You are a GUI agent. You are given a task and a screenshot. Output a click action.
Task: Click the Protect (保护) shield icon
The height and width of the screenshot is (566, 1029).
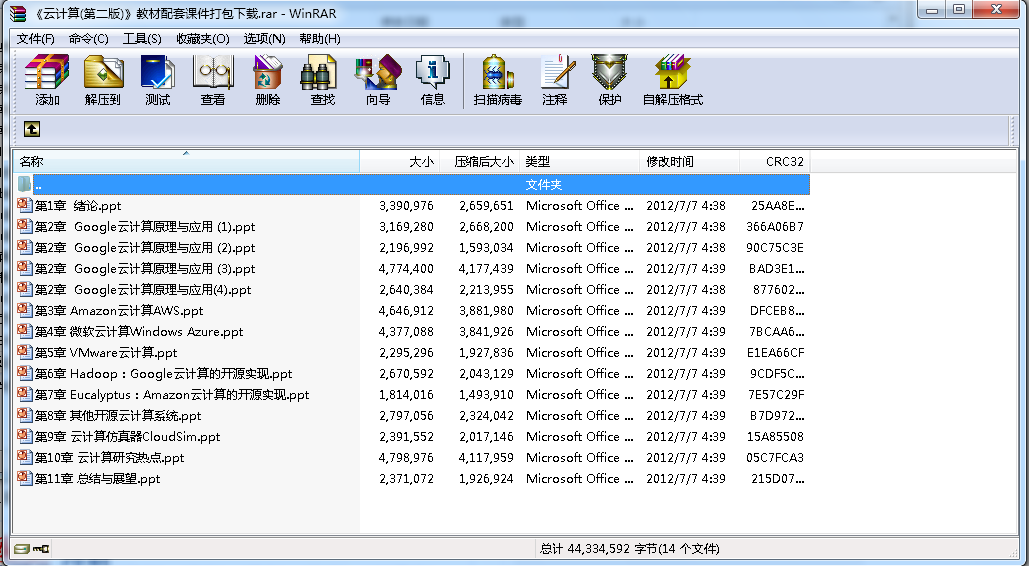coord(610,80)
